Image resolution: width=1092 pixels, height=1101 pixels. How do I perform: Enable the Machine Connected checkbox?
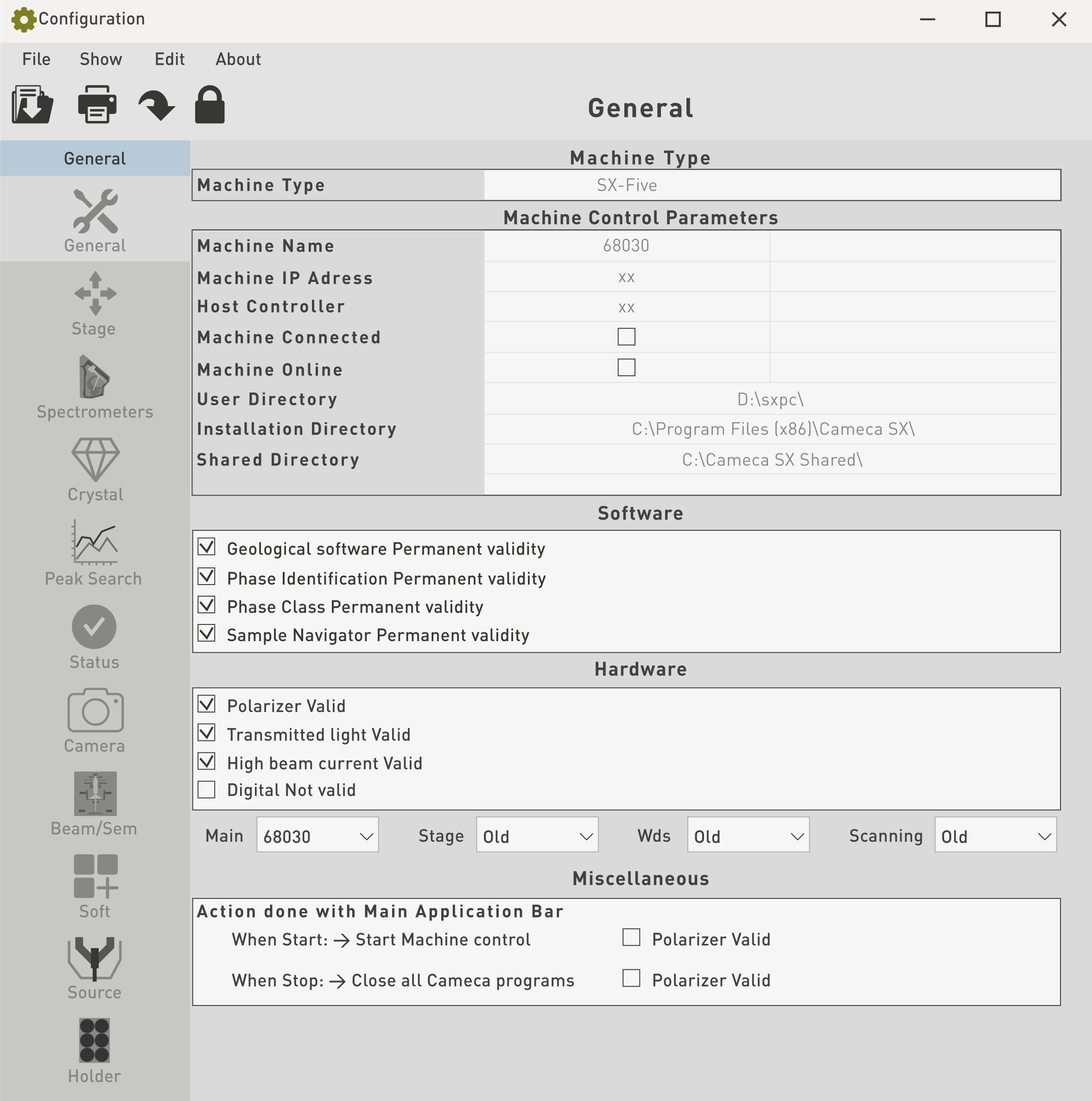click(x=626, y=337)
